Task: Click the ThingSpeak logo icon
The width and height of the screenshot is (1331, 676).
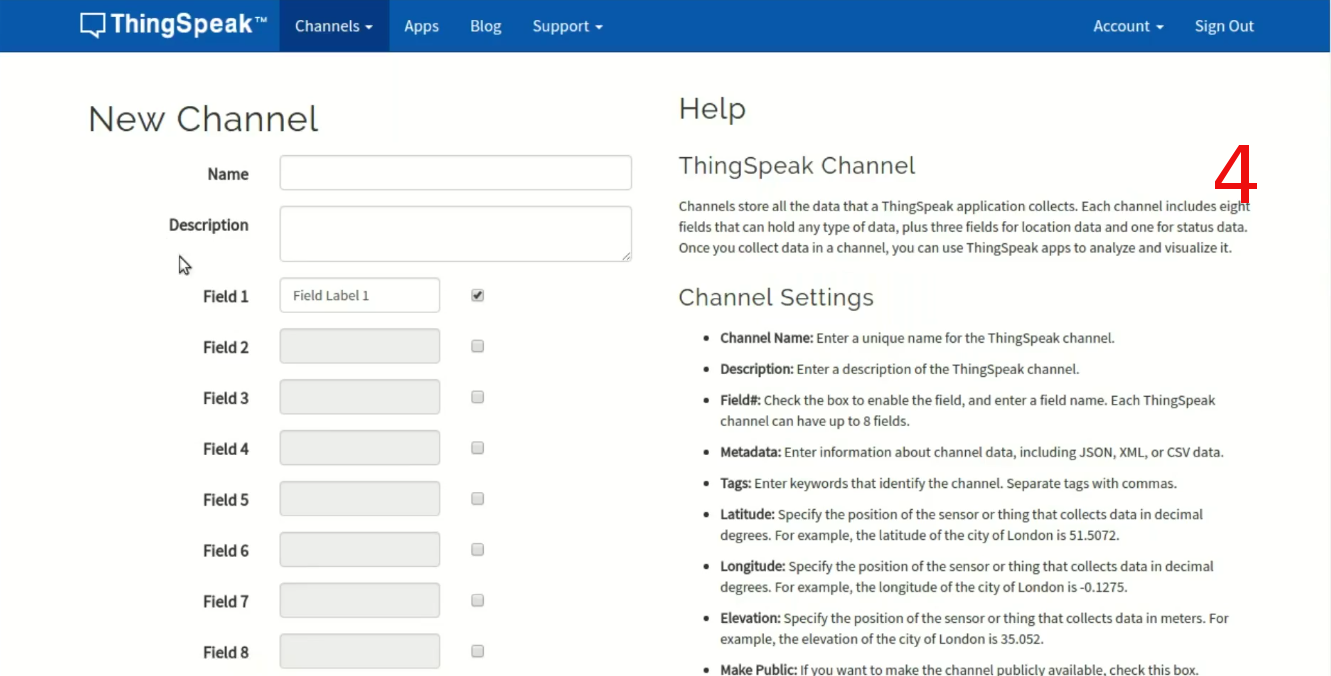Action: point(93,26)
